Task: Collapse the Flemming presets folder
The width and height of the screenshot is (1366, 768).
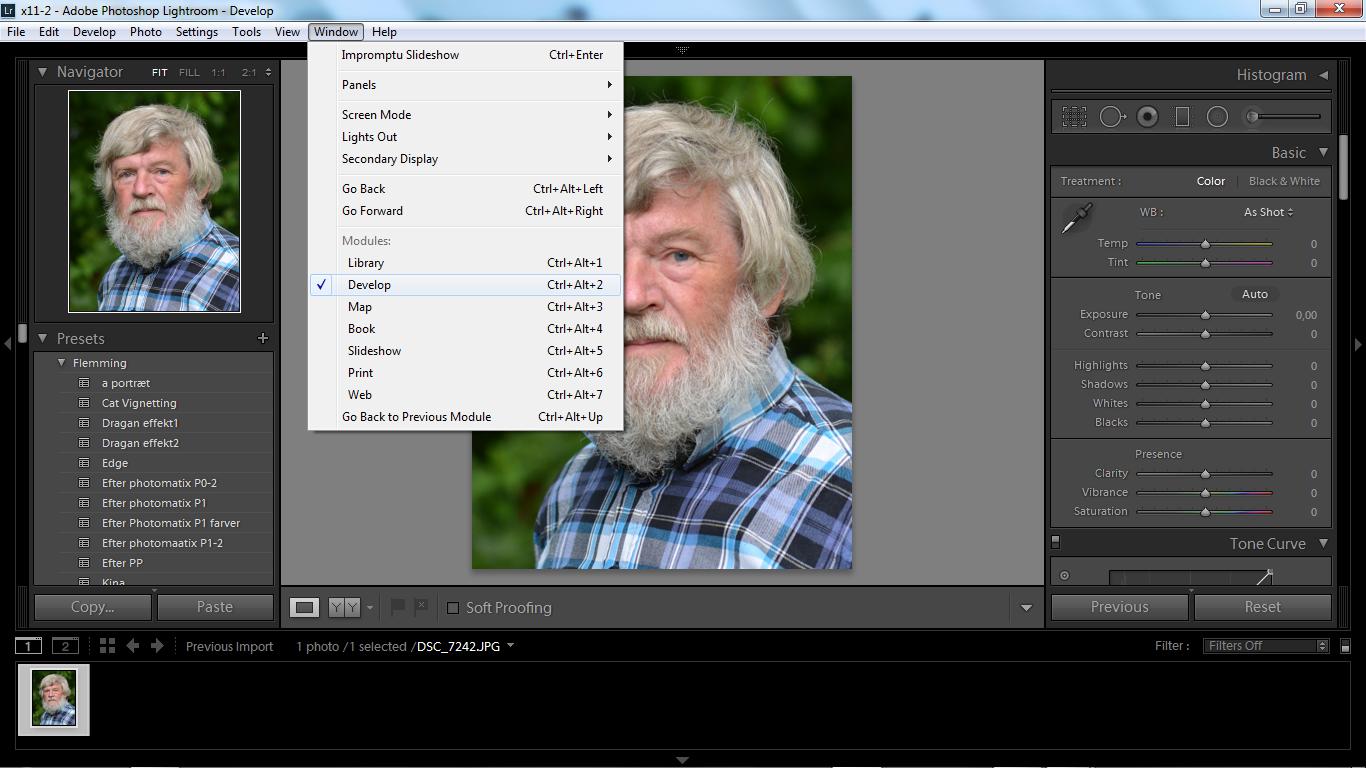Action: click(62, 363)
